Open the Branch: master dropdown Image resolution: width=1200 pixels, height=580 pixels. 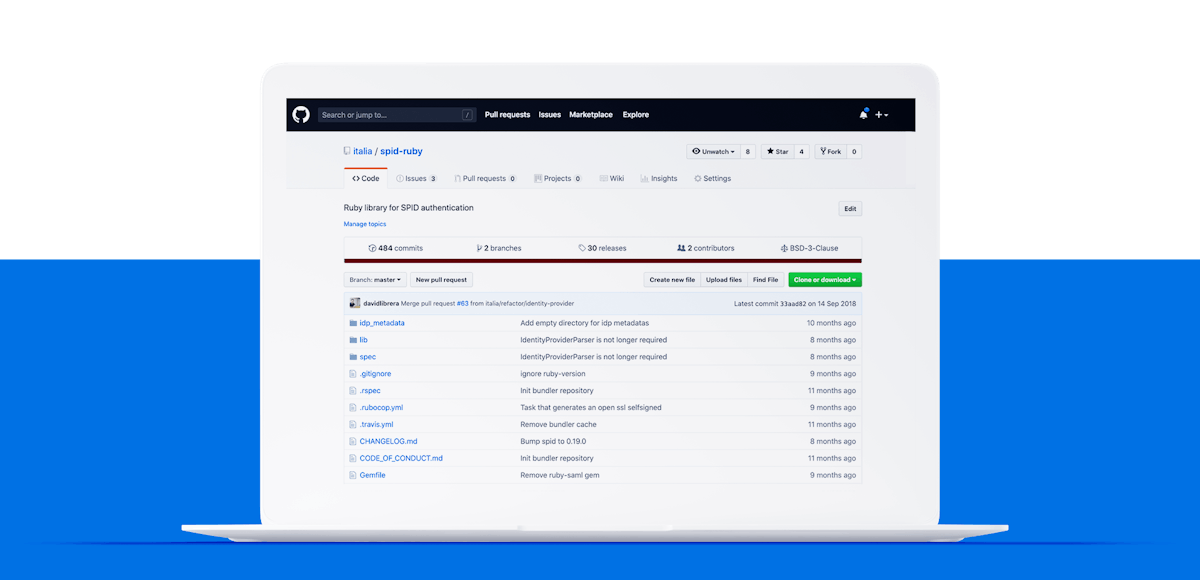tap(375, 280)
